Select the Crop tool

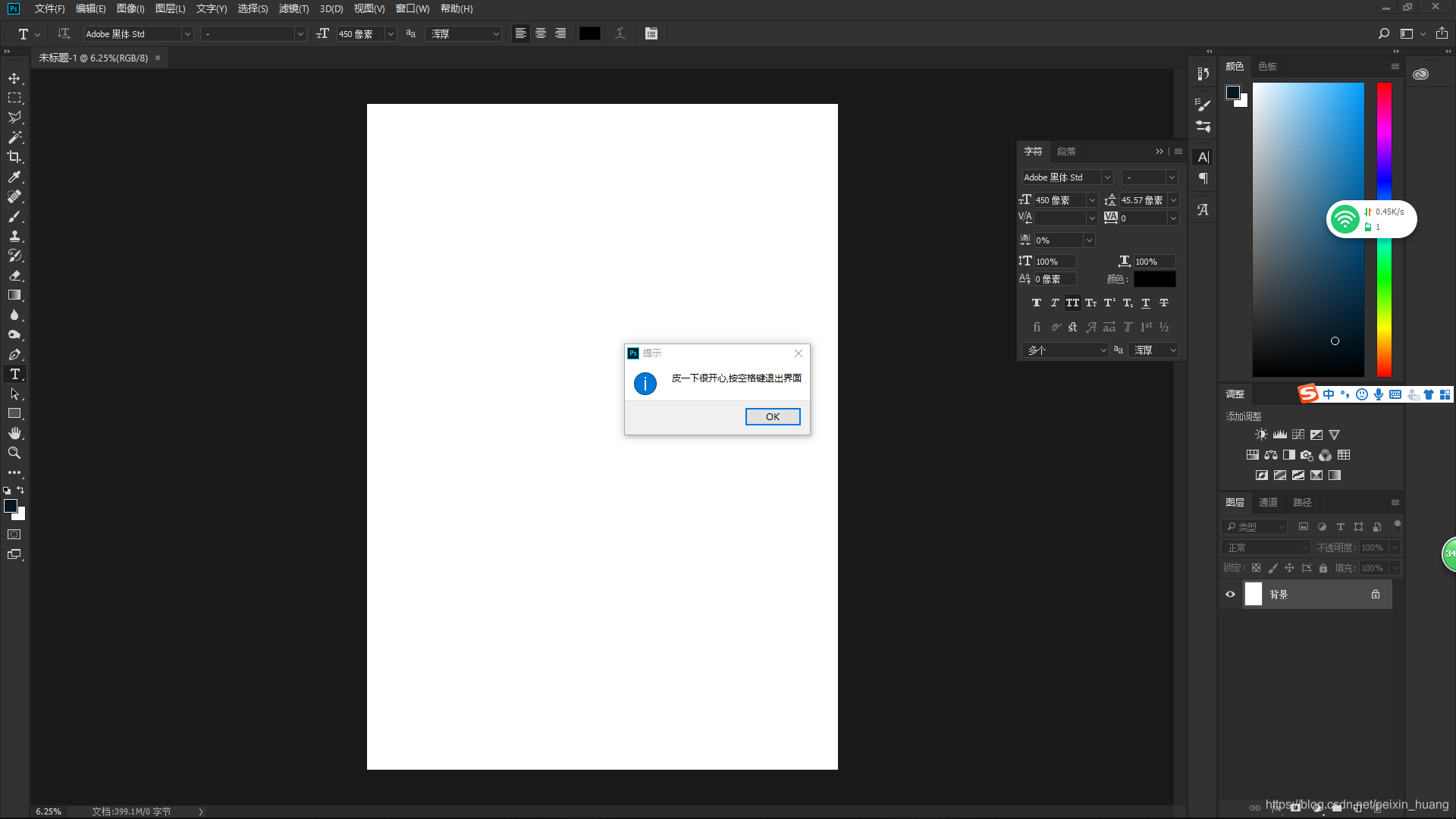pos(14,157)
